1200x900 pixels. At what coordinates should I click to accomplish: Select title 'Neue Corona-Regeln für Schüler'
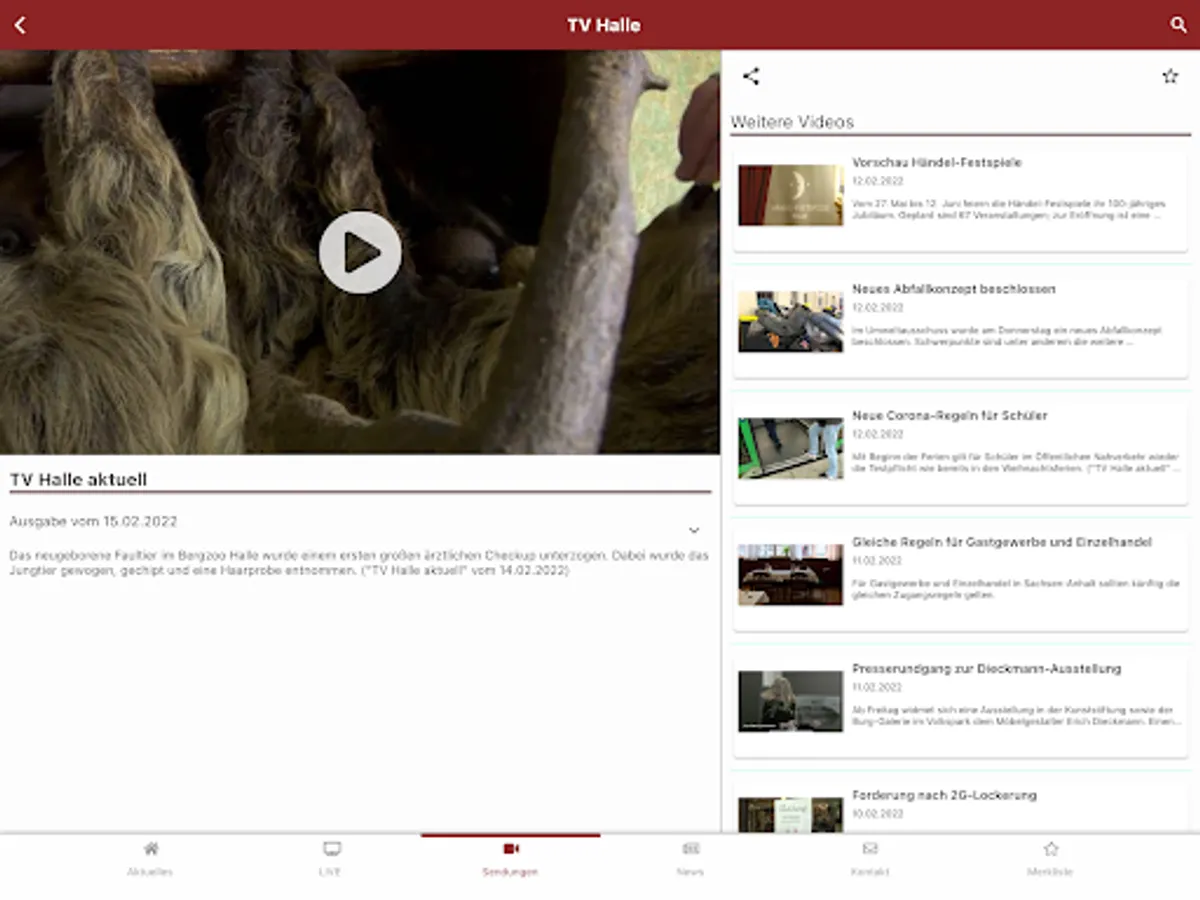coord(950,415)
